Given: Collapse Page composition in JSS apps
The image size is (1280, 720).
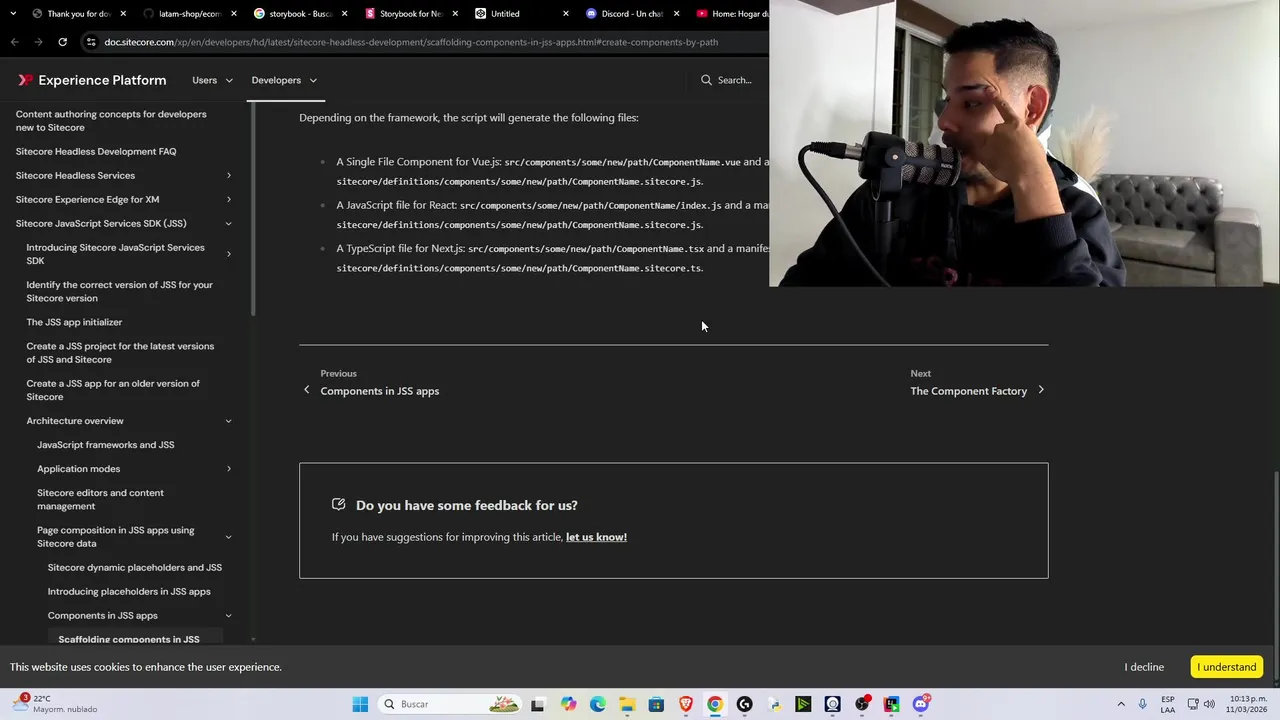Looking at the screenshot, I should tap(228, 537).
